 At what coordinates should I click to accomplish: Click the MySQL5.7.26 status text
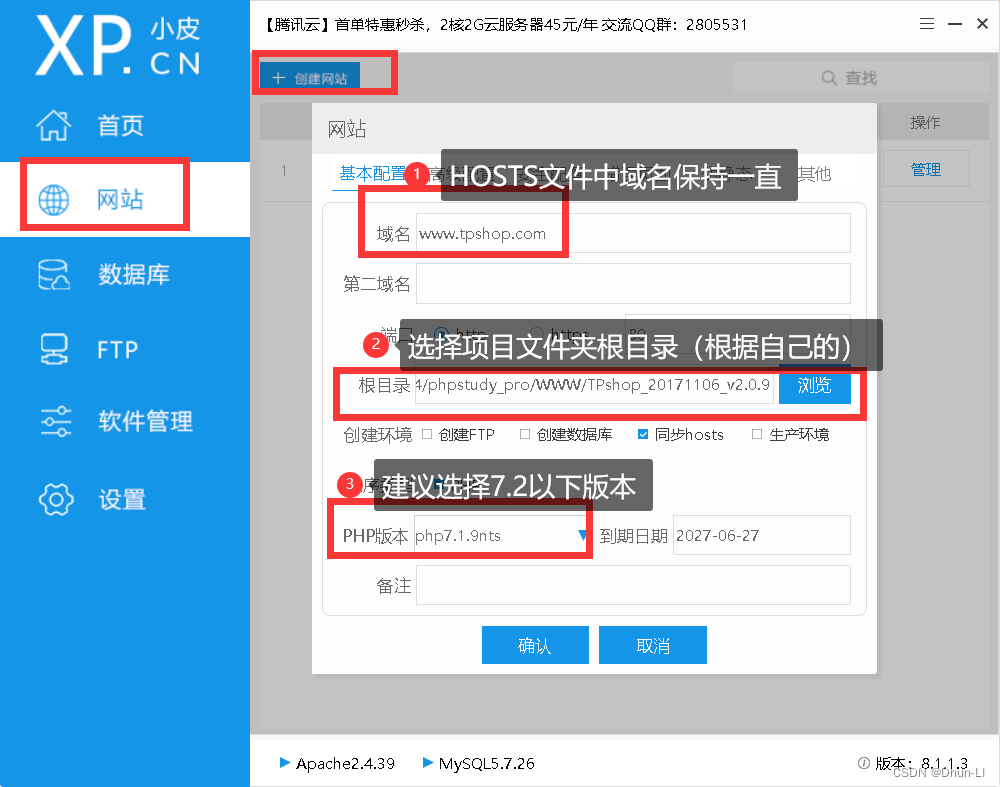click(x=487, y=763)
